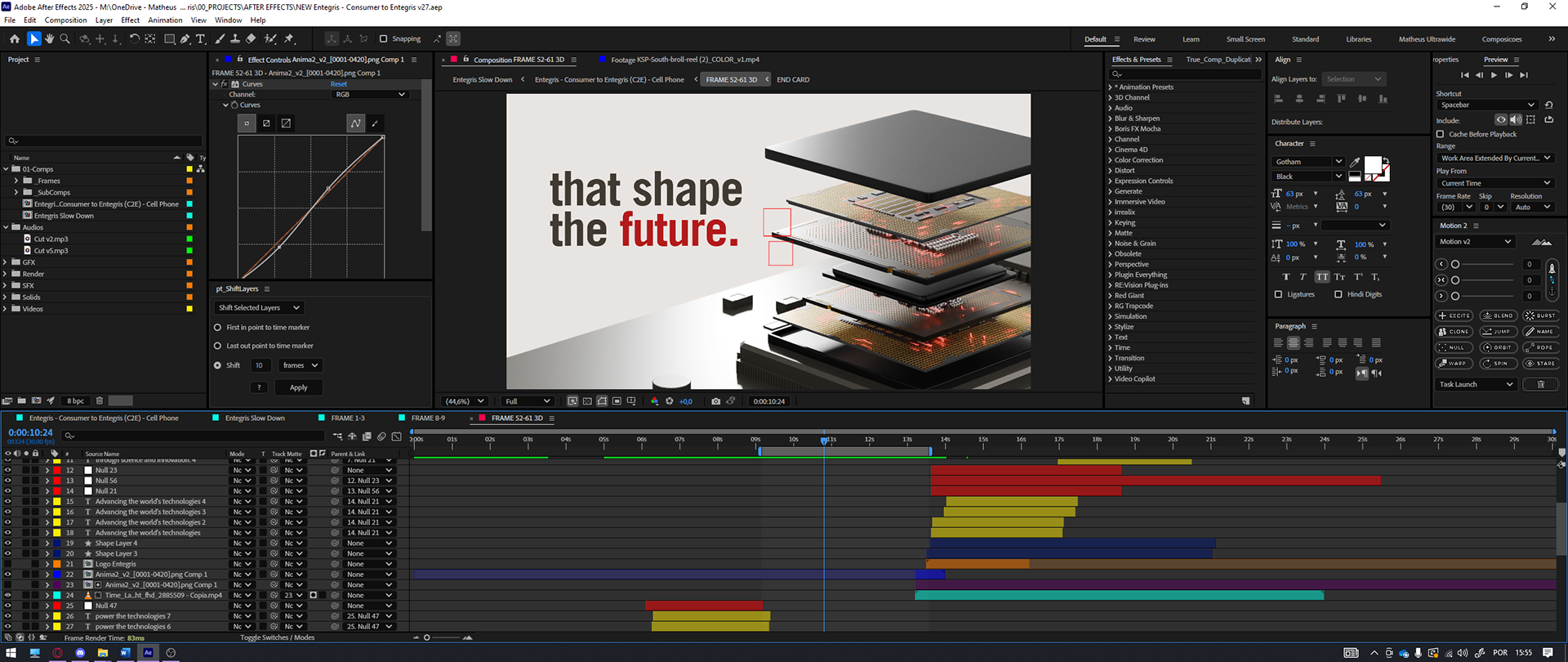This screenshot has width=1568, height=662.
Task: Select the Puppet Pin tool
Action: 289,38
